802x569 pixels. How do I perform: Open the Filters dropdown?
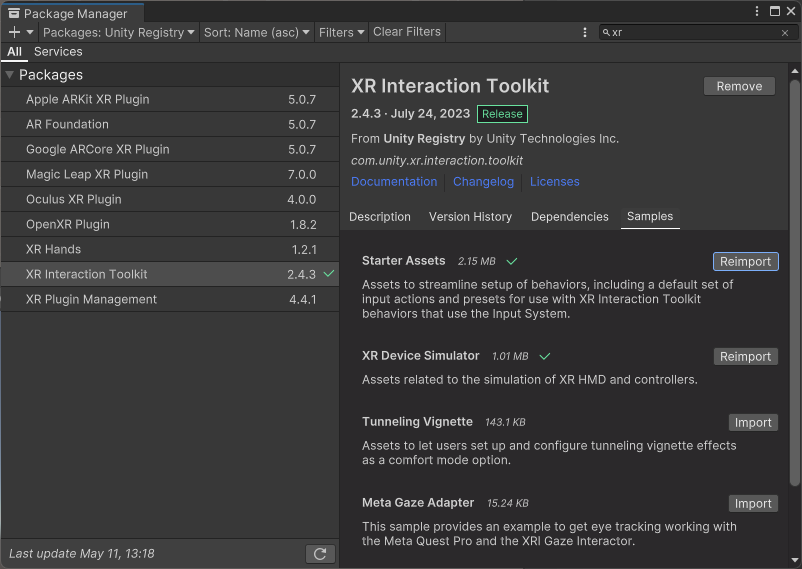click(341, 32)
